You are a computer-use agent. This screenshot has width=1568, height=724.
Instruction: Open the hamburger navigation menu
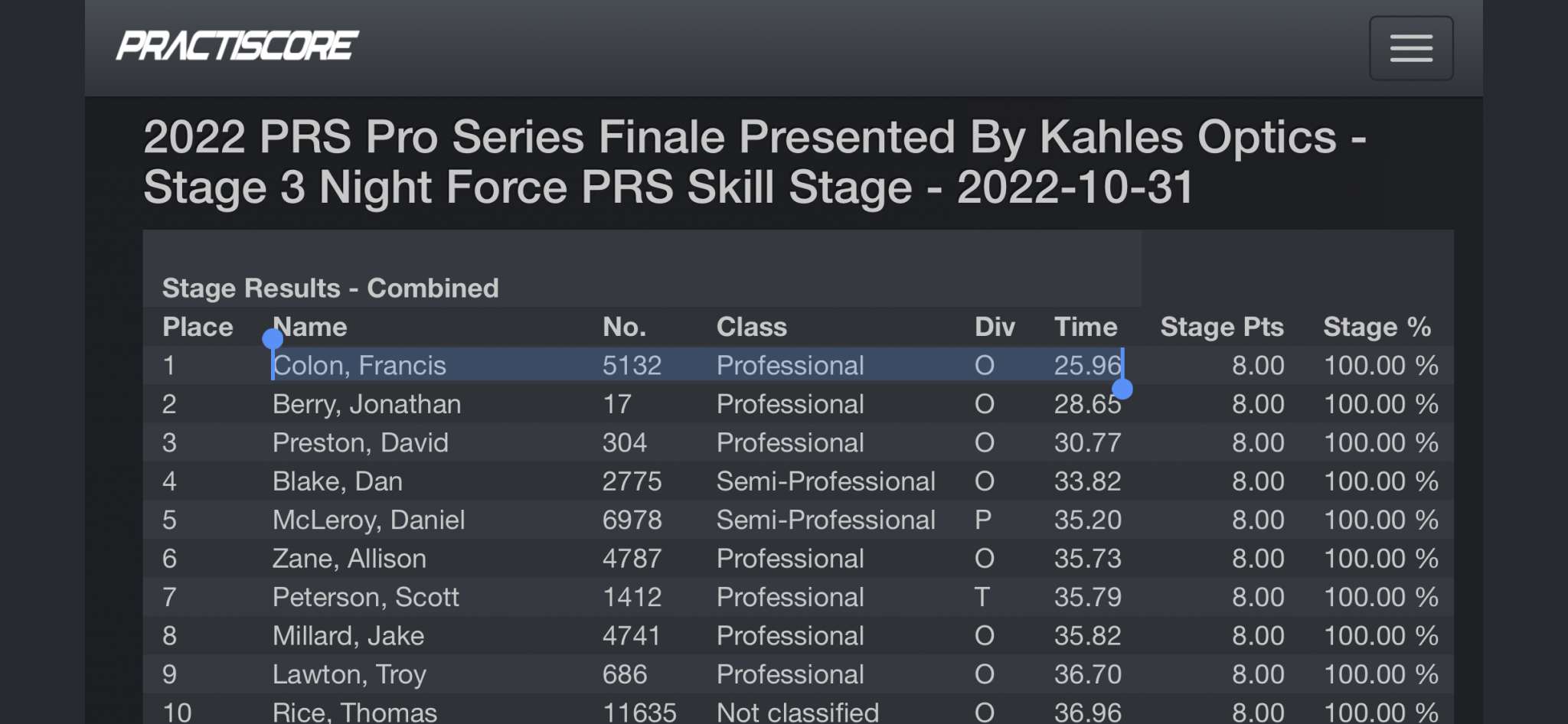1411,48
